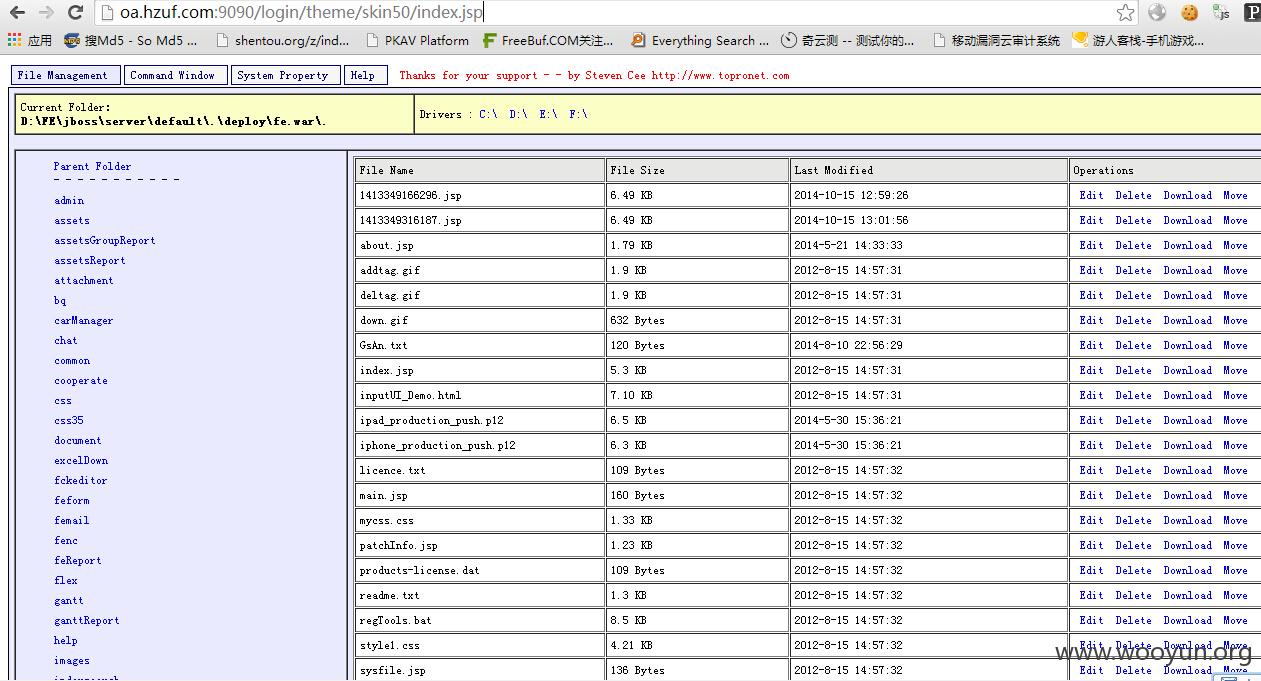Focus the browser address bar
1261x681 pixels.
coord(605,13)
